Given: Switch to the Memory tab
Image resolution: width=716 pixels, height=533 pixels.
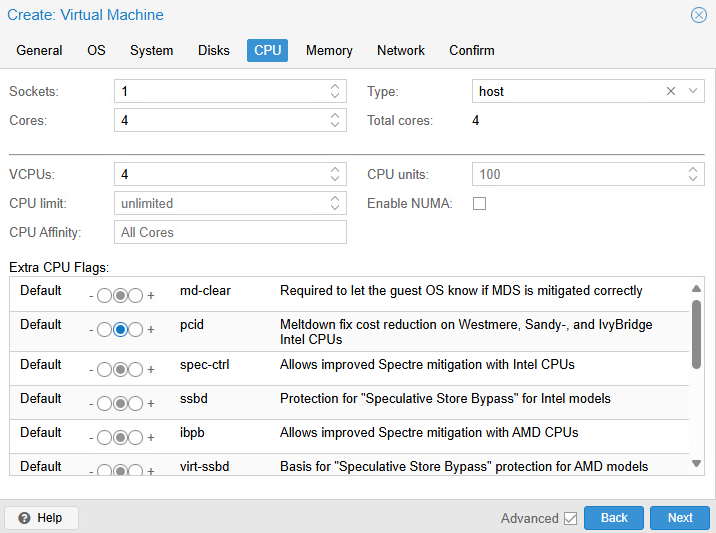Looking at the screenshot, I should tap(329, 50).
